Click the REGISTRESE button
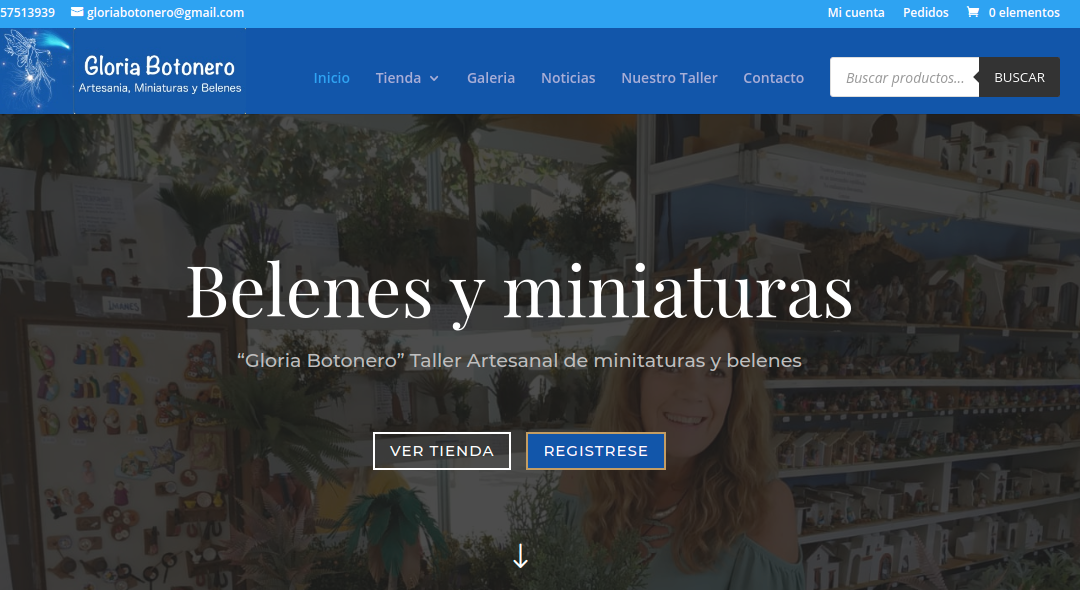This screenshot has height=590, width=1080. pyautogui.click(x=595, y=450)
